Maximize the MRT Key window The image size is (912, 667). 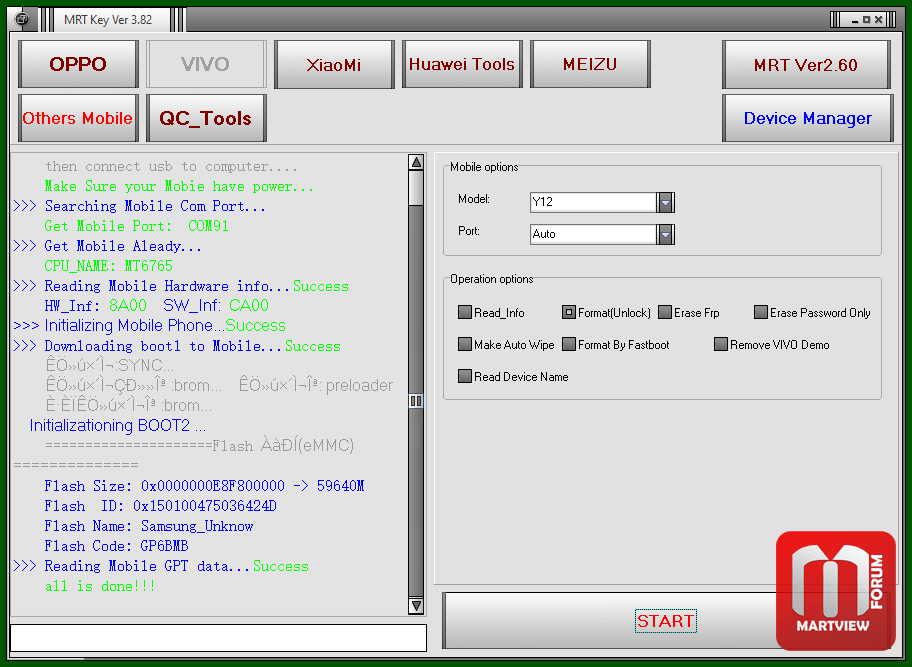867,20
